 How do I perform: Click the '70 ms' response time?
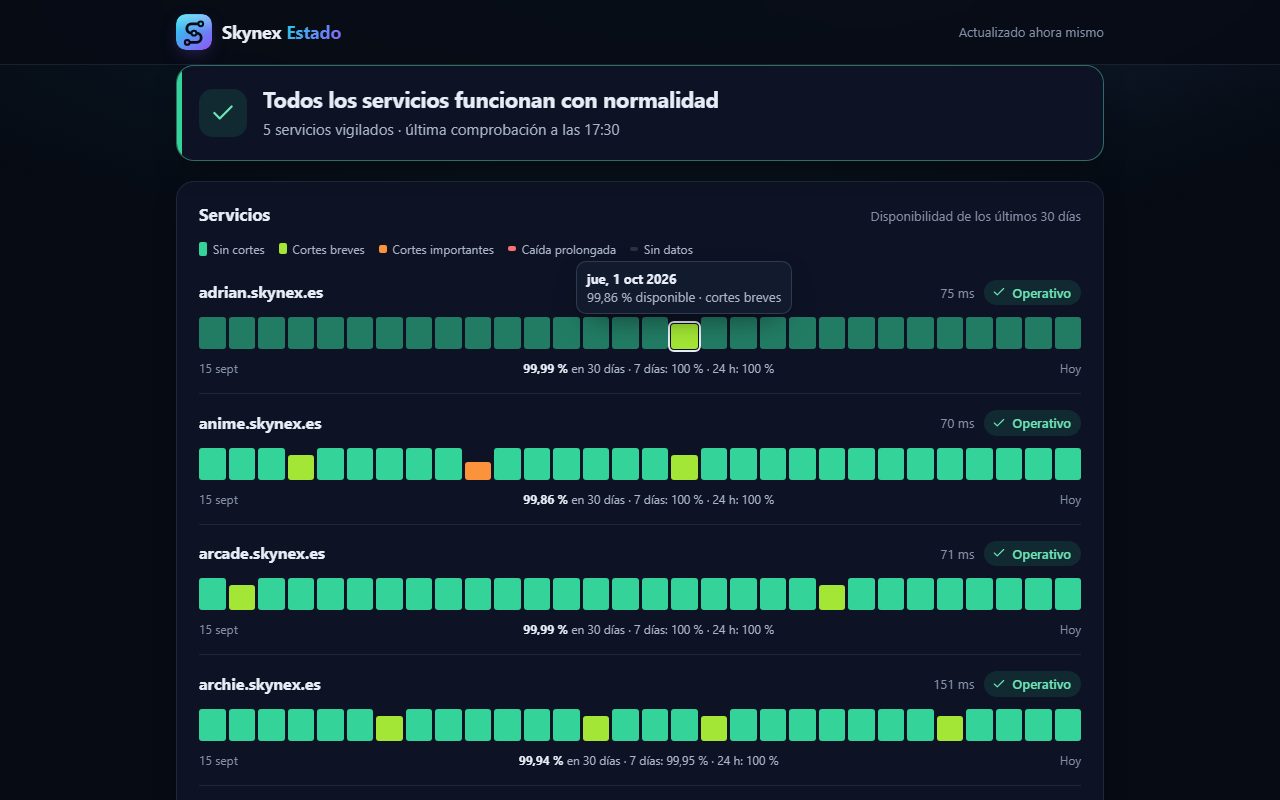click(x=957, y=423)
